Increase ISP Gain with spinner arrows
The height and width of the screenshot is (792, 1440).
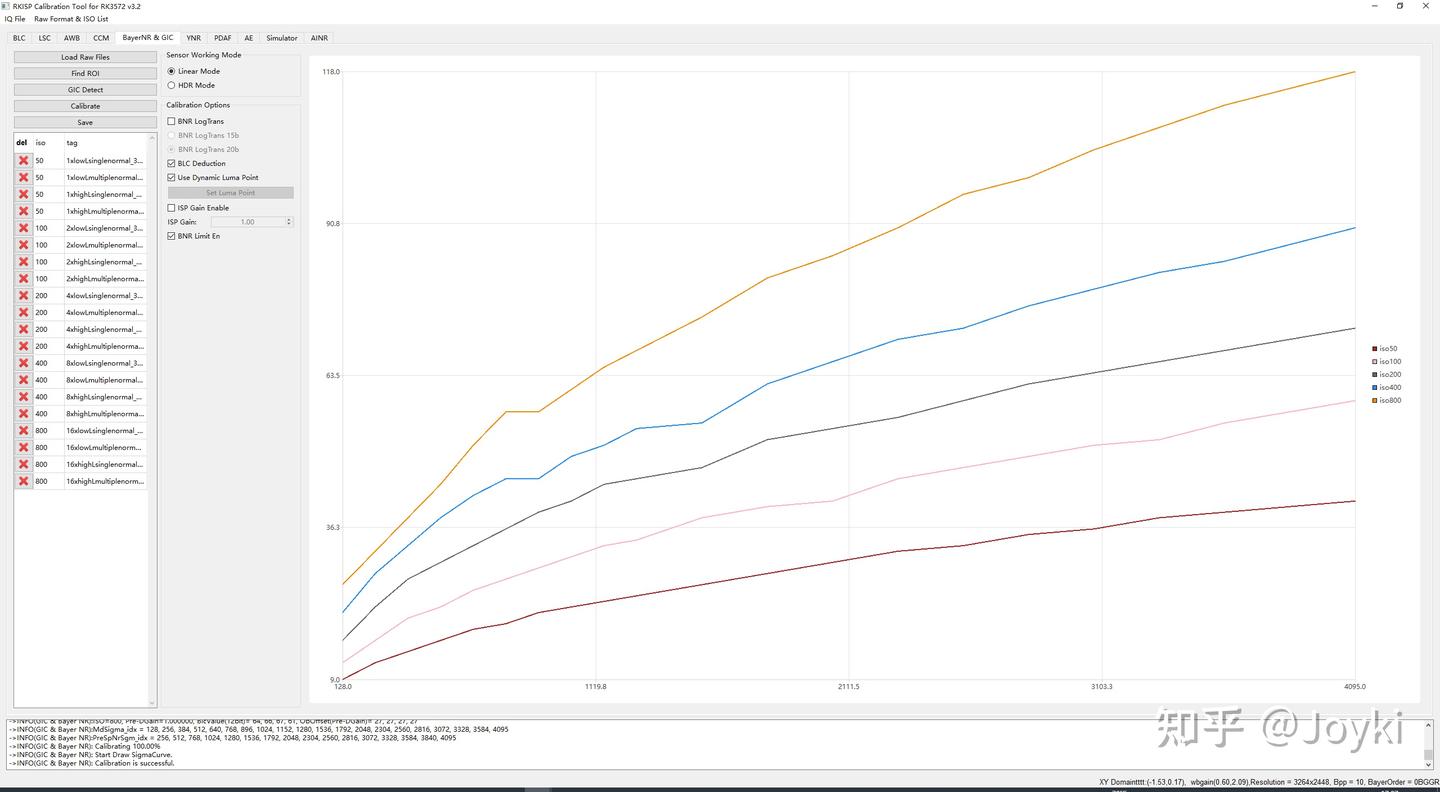(x=289, y=220)
